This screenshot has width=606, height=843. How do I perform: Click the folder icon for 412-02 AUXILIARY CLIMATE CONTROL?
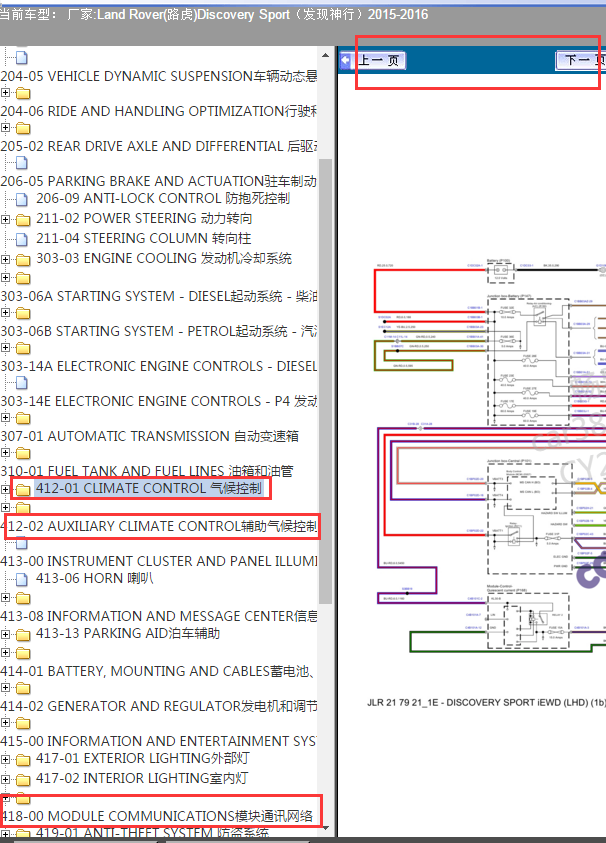[23, 508]
